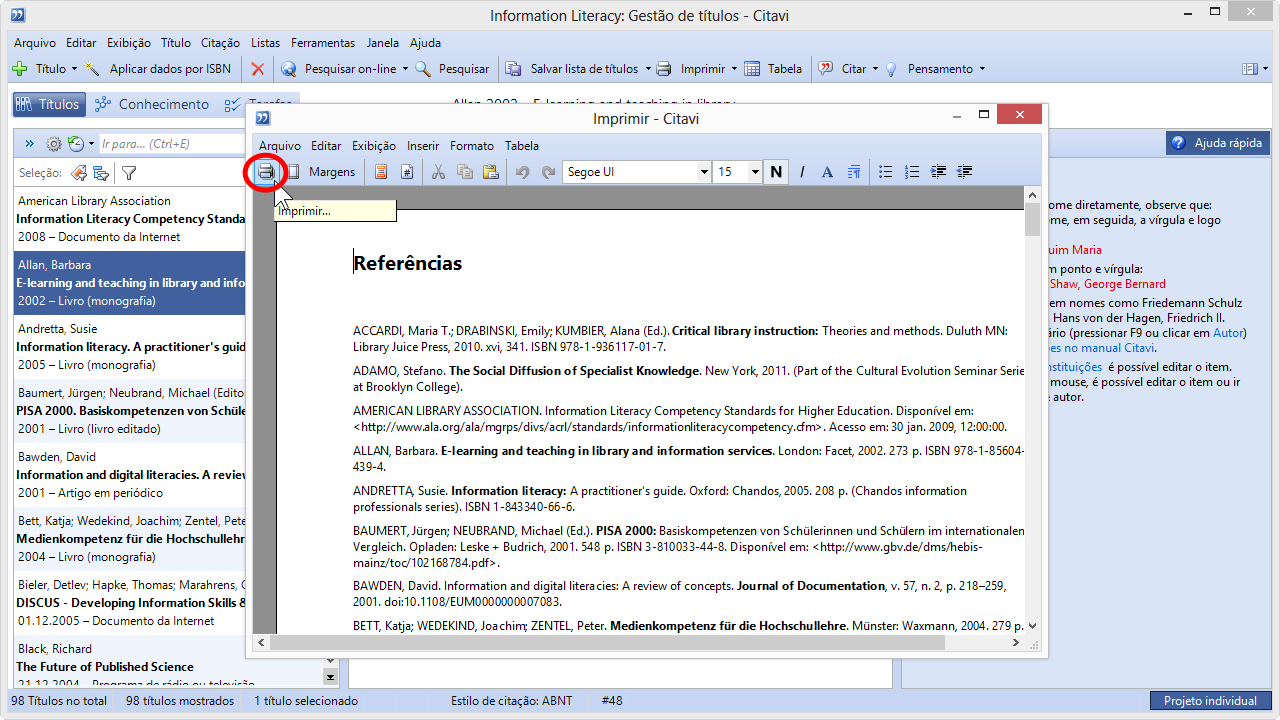Select Andretta, Susie entry in title list
This screenshot has width=1280, height=720.
pos(130,347)
